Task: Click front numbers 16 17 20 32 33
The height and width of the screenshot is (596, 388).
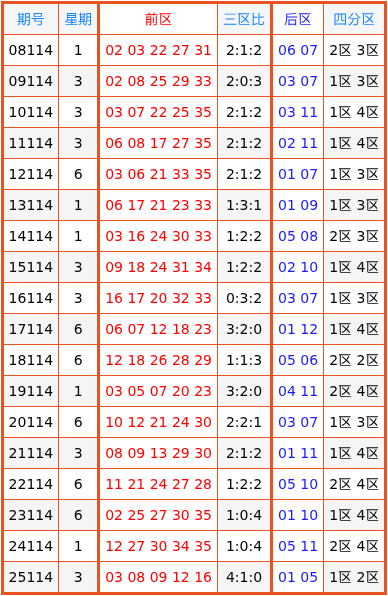Action: [x=158, y=298]
